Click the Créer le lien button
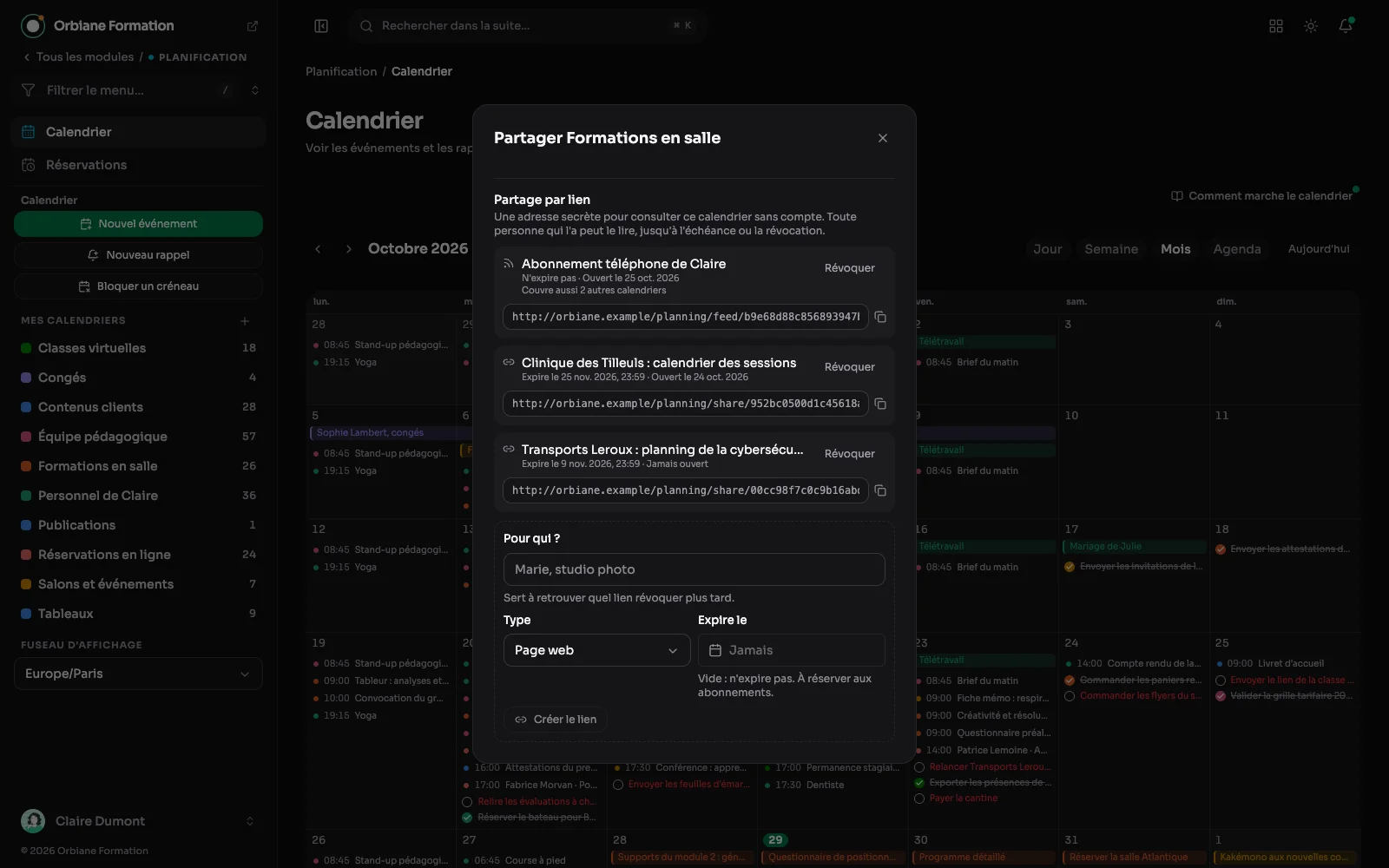Image resolution: width=1389 pixels, height=868 pixels. pyautogui.click(x=556, y=720)
